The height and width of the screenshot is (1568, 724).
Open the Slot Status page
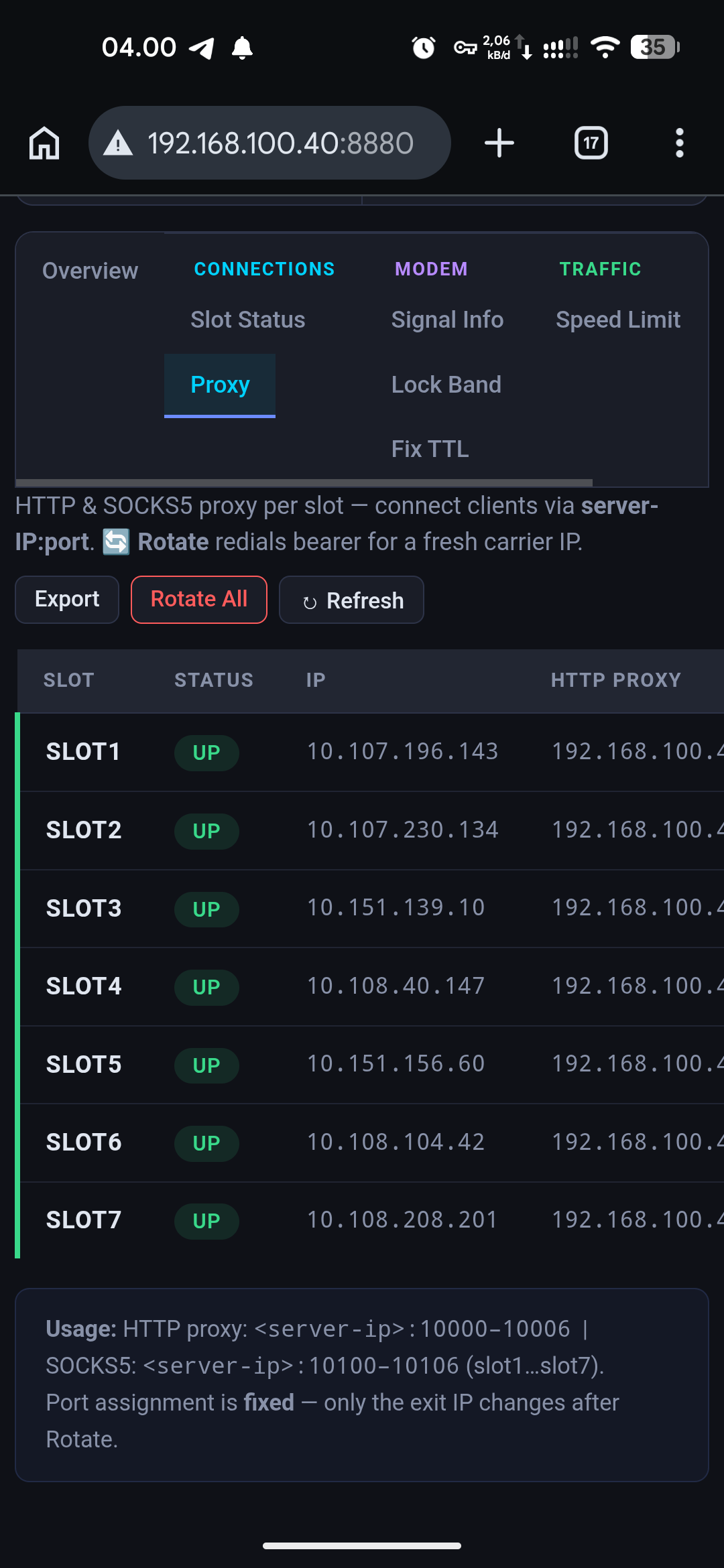[x=248, y=320]
